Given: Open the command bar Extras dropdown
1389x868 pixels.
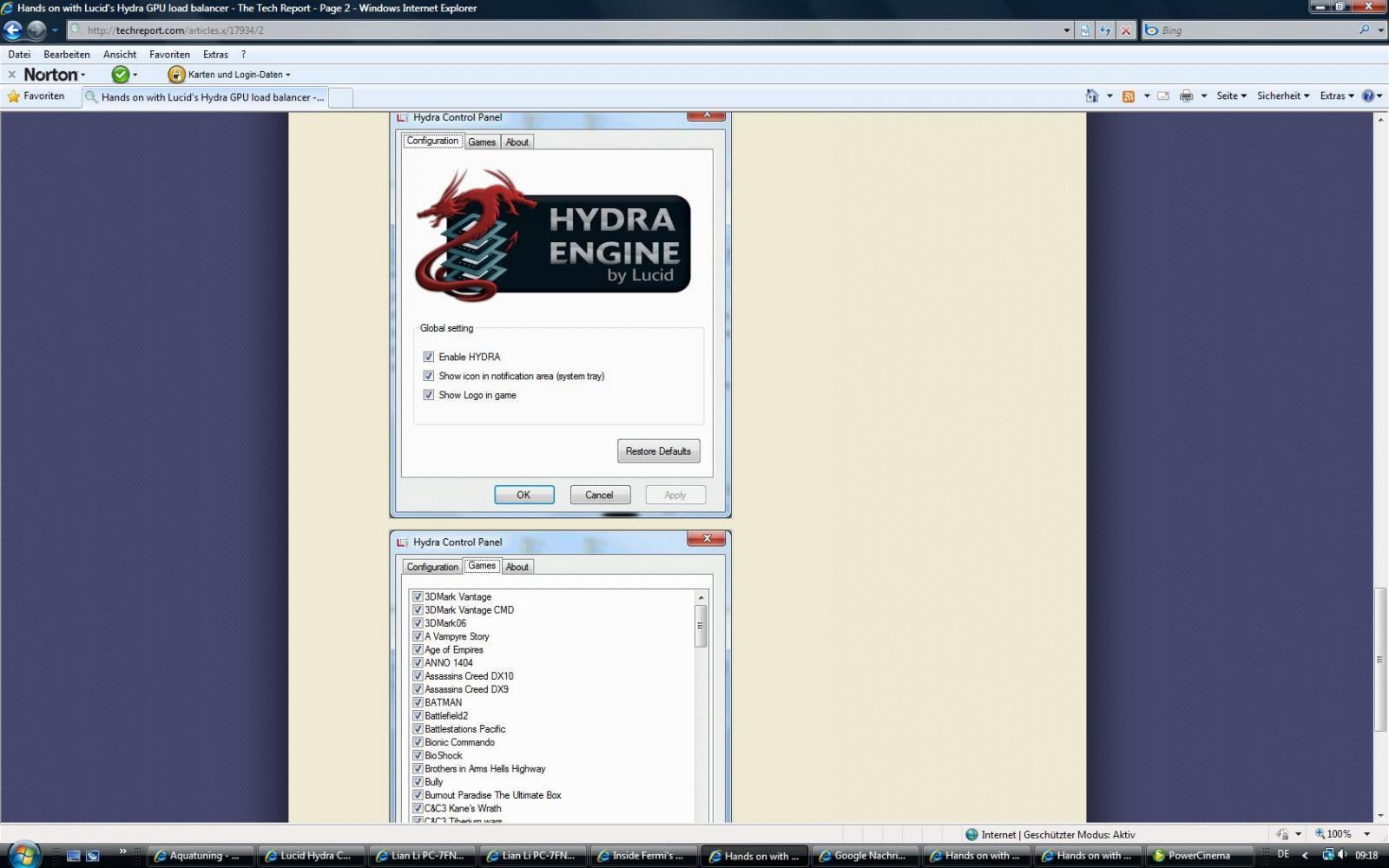Looking at the screenshot, I should pos(1337,96).
